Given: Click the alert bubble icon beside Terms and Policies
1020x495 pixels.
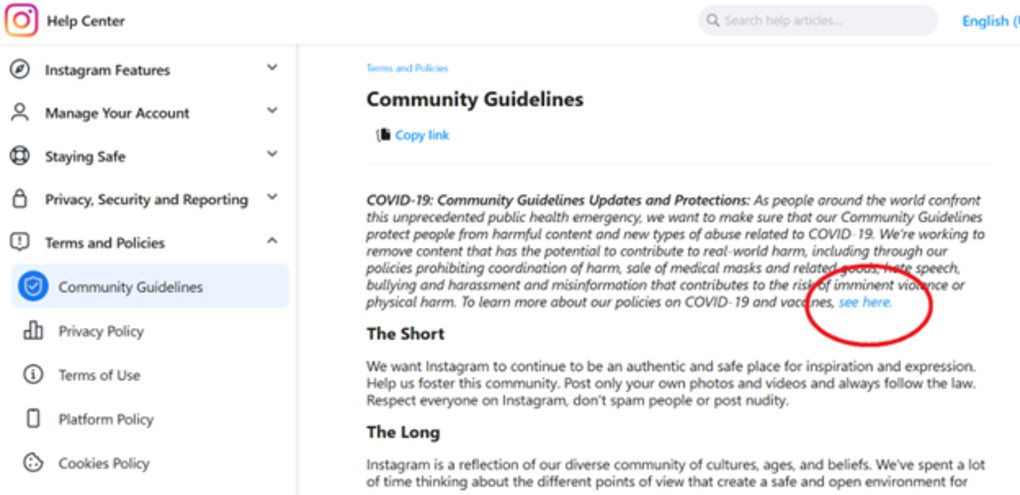Looking at the screenshot, I should 20,243.
